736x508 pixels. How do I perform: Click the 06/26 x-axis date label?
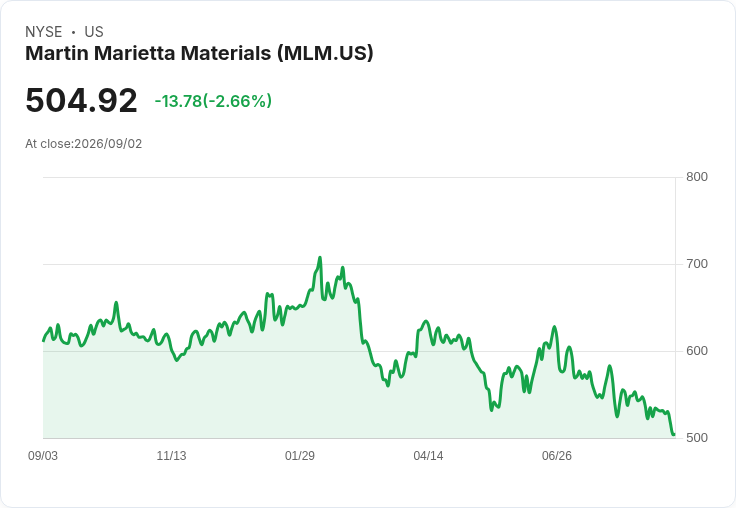point(557,455)
